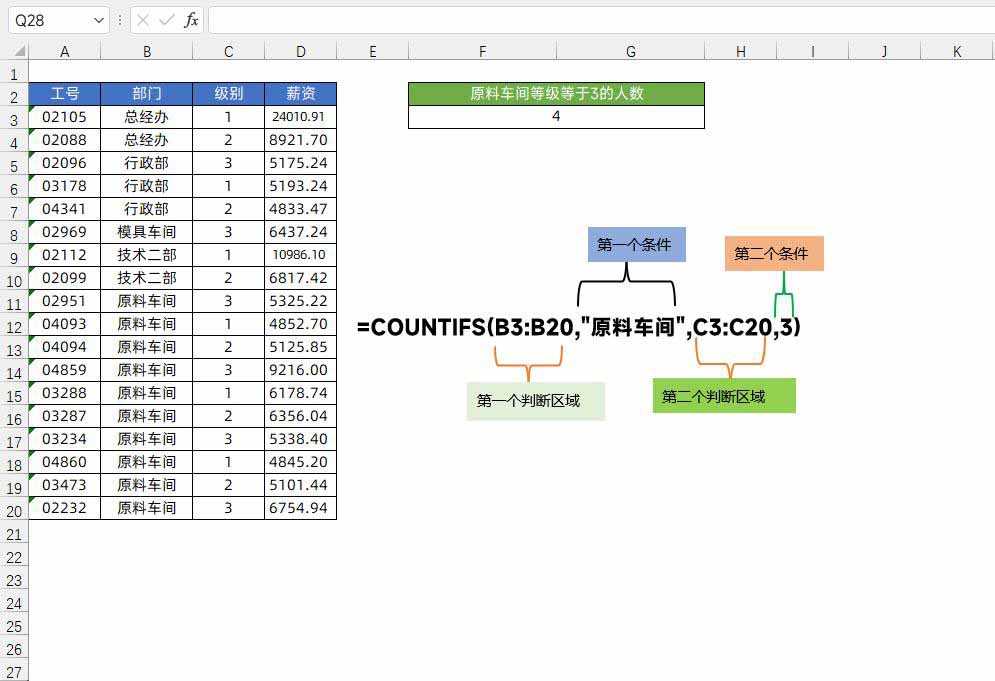
Task: Click the Select All triangle corner icon
Action: click(17, 50)
